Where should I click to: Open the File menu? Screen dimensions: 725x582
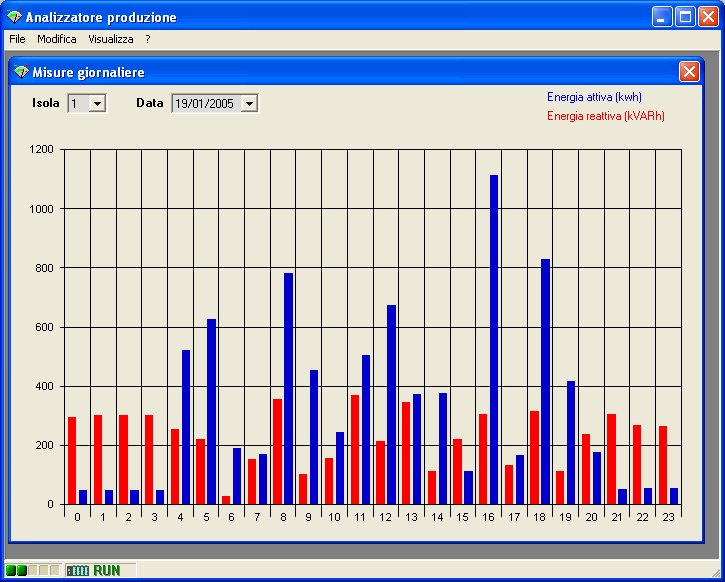click(x=17, y=39)
